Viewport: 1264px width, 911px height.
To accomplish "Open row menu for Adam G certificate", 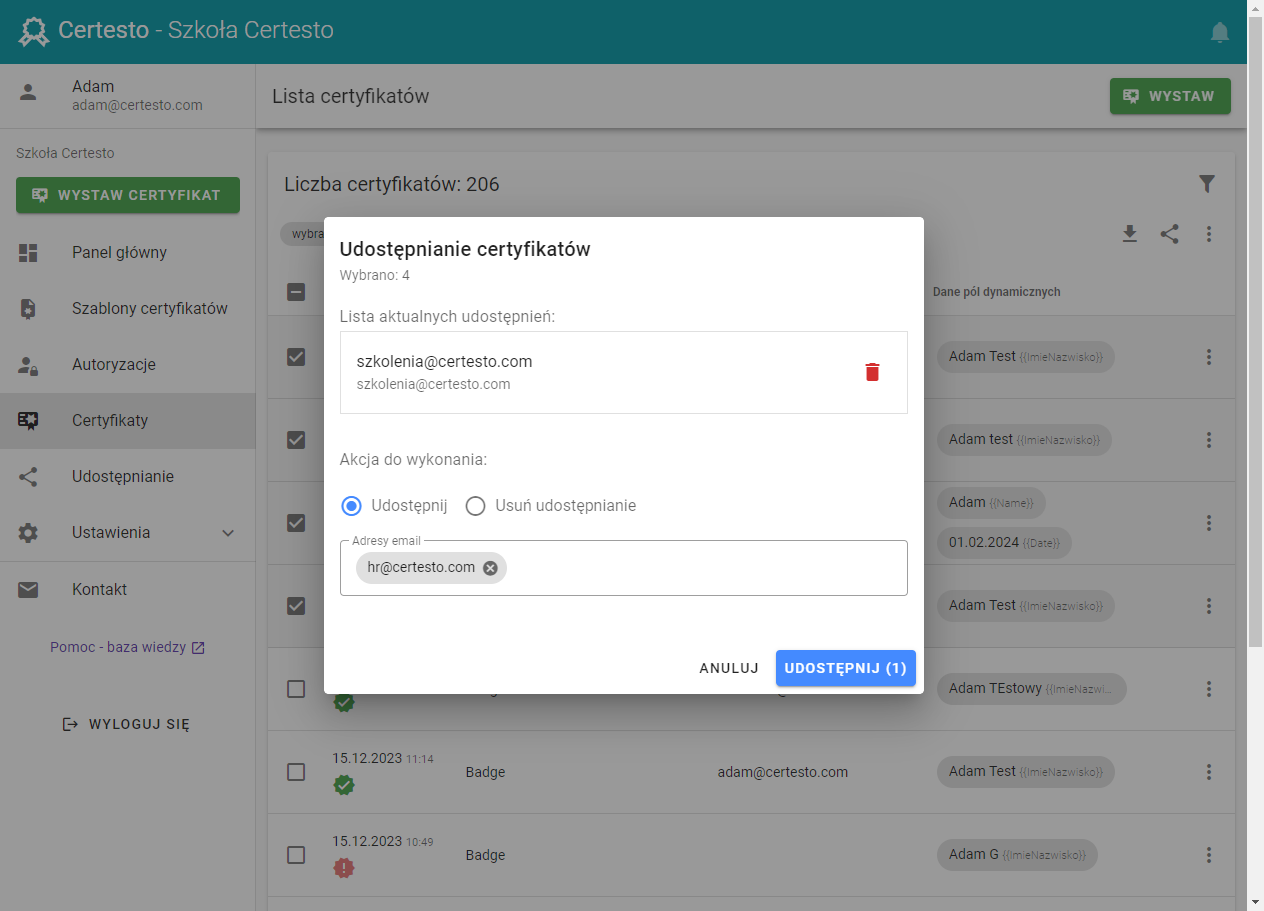I will 1209,855.
